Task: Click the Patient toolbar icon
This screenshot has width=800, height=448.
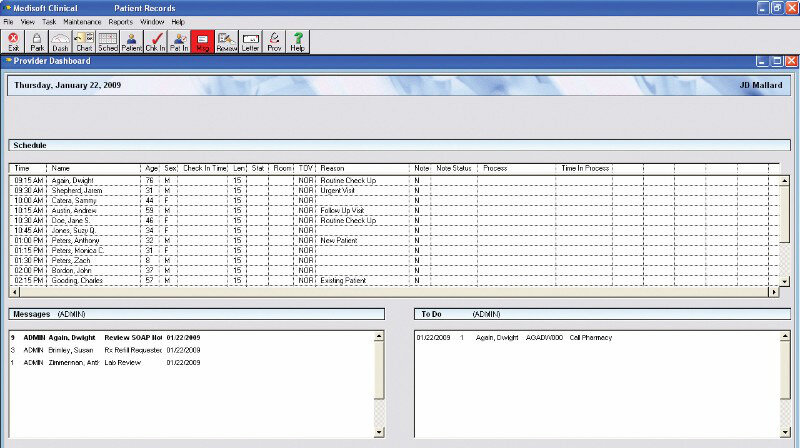Action: (x=131, y=41)
